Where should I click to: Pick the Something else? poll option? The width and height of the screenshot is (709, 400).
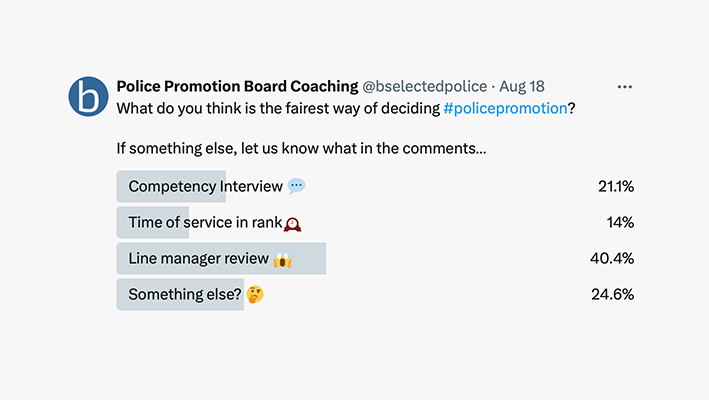(183, 295)
